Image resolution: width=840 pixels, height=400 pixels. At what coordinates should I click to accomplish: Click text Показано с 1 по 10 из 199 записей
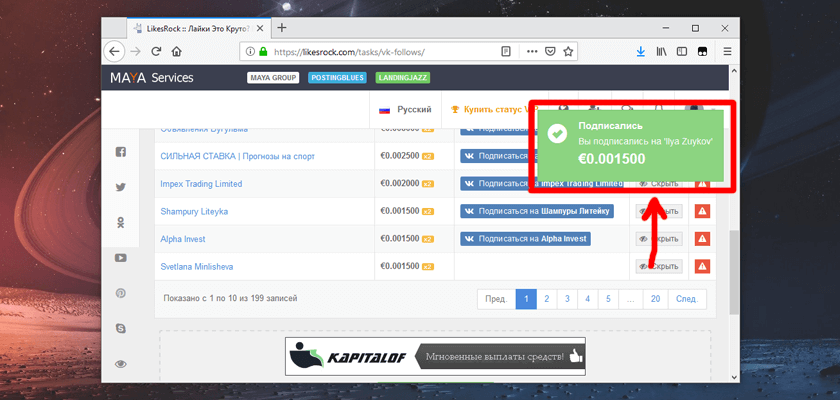[230, 298]
